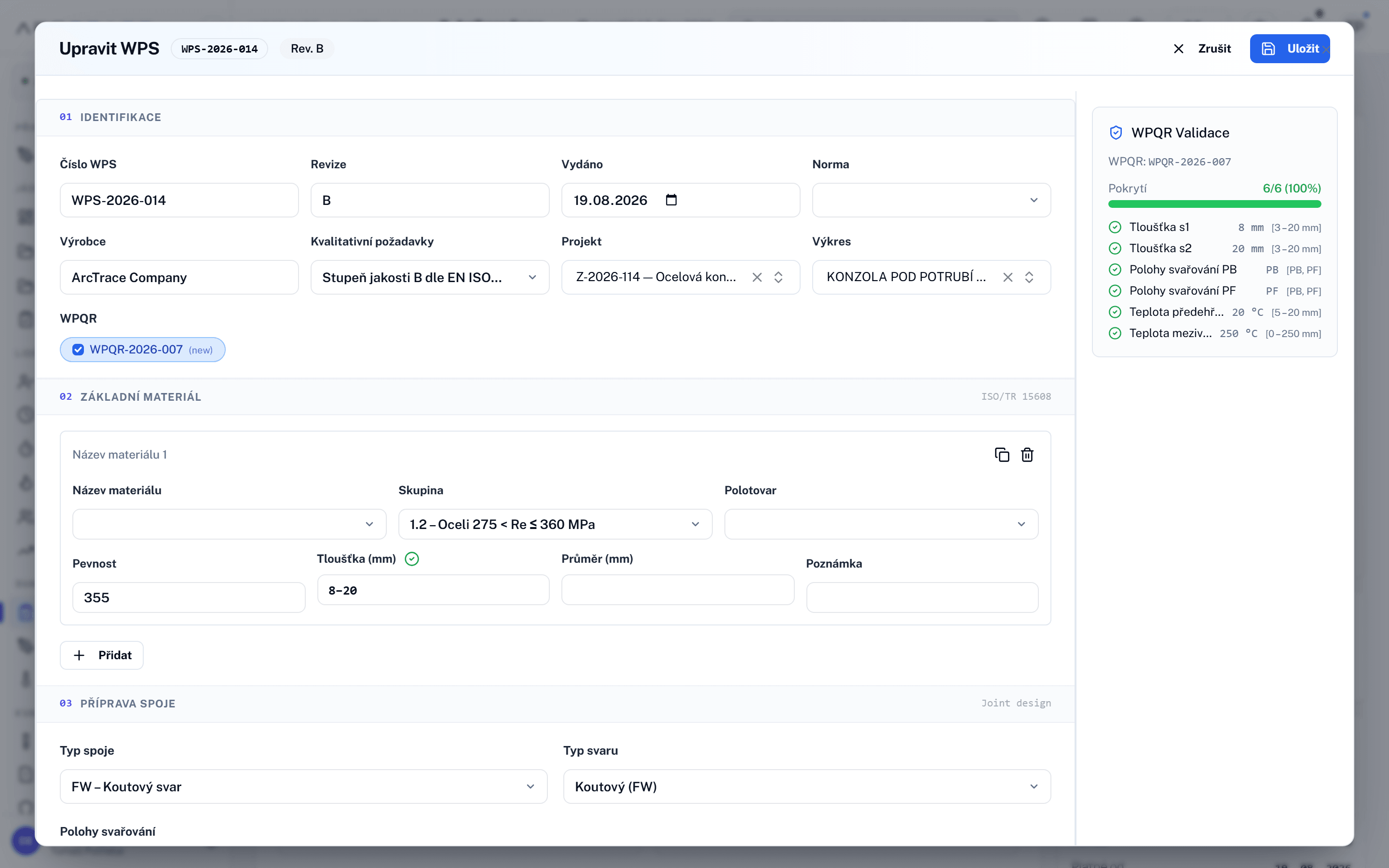1389x868 pixels.
Task: Open the calendar picker in Vydáno field
Action: click(671, 200)
